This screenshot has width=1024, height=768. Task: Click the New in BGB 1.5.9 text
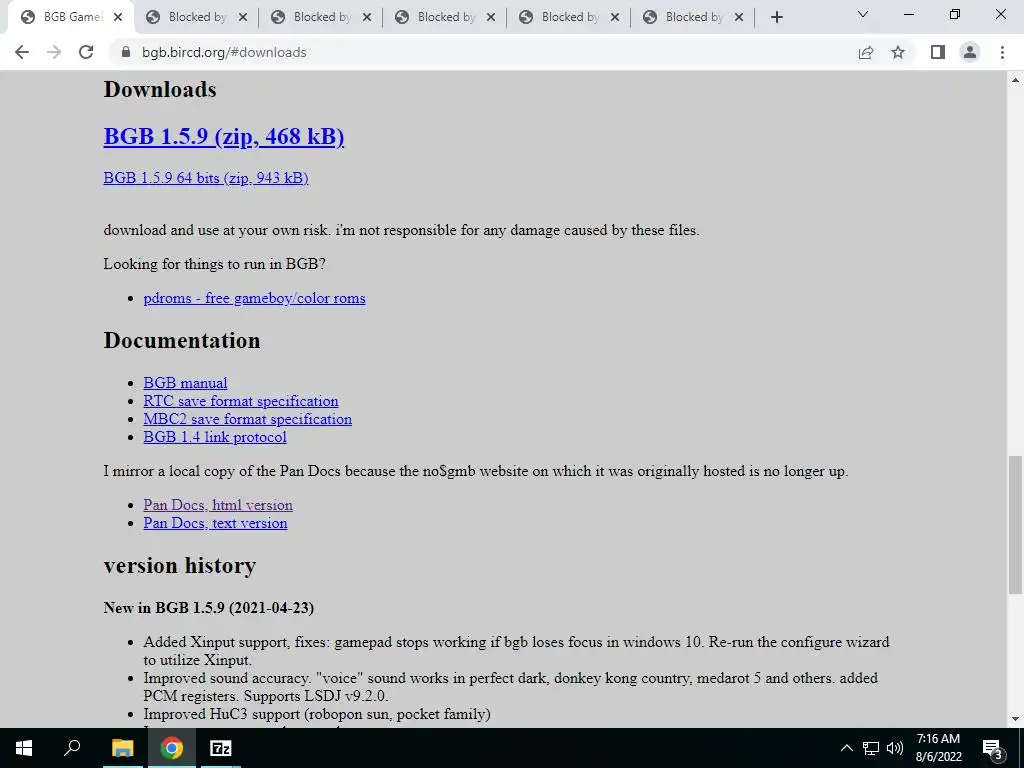point(208,608)
